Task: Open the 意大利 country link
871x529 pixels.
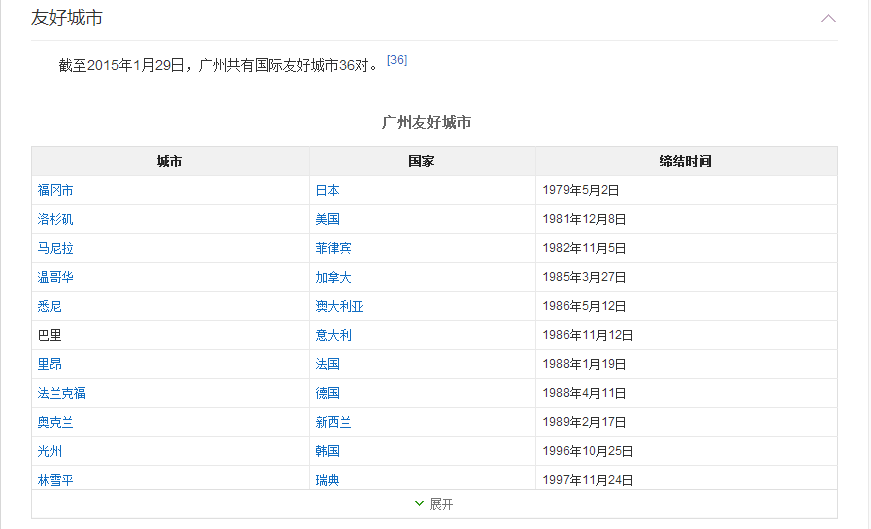Action: click(333, 335)
